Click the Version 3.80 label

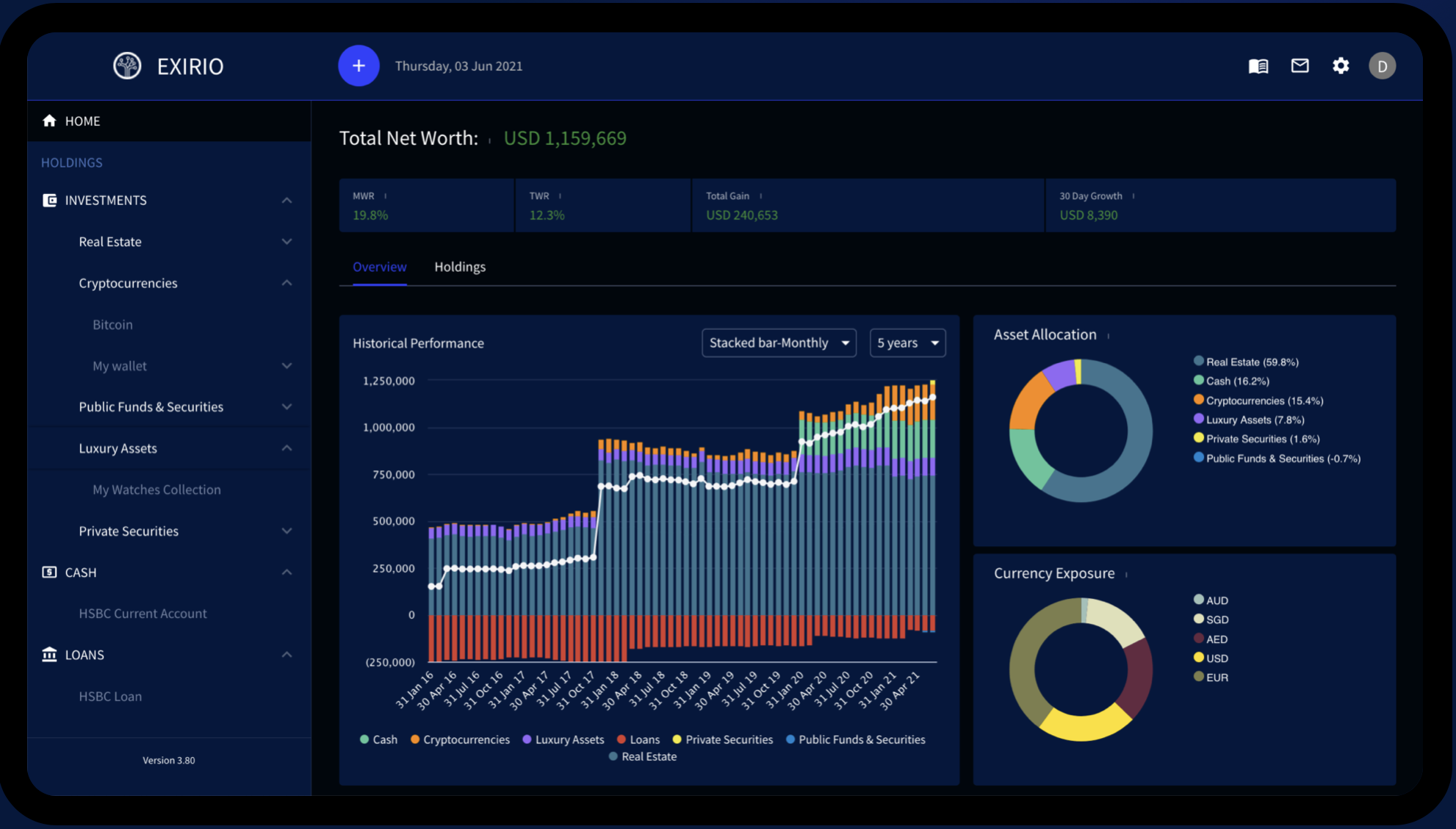169,761
